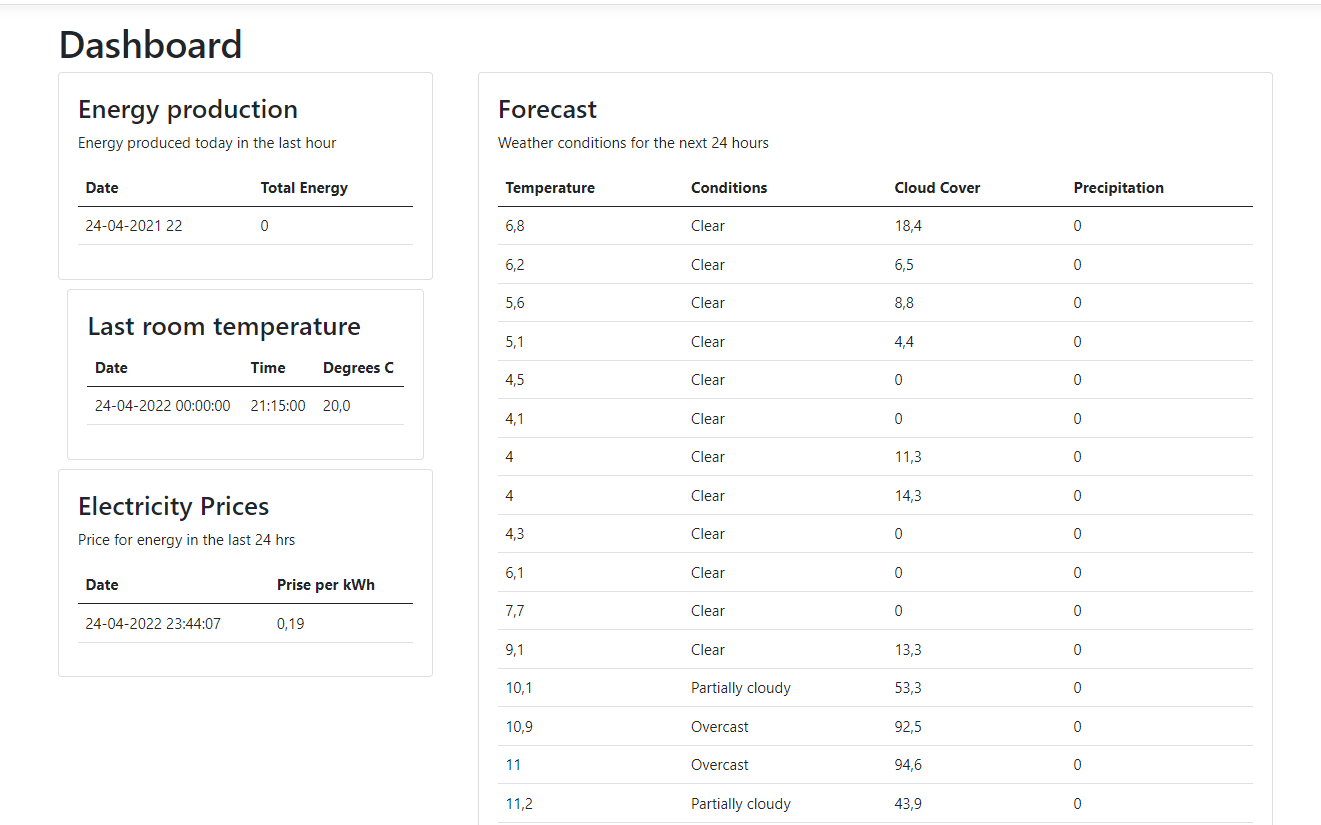Click the Temperature column header
This screenshot has width=1321, height=825.
[550, 188]
